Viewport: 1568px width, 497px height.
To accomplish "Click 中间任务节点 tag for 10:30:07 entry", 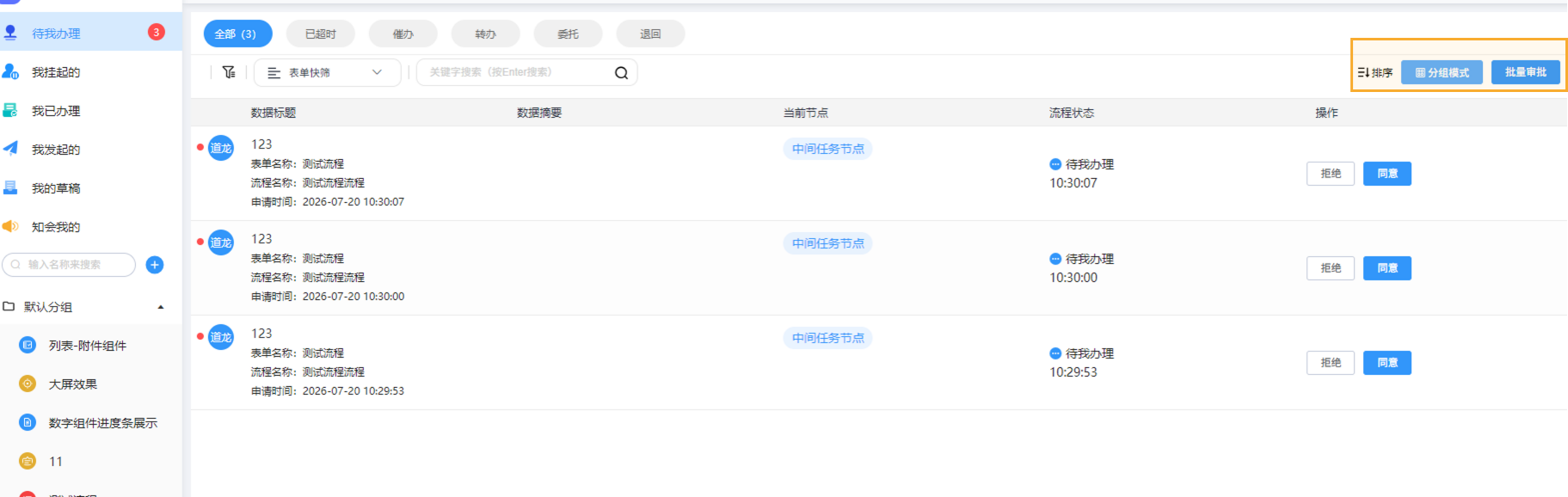I will click(828, 149).
